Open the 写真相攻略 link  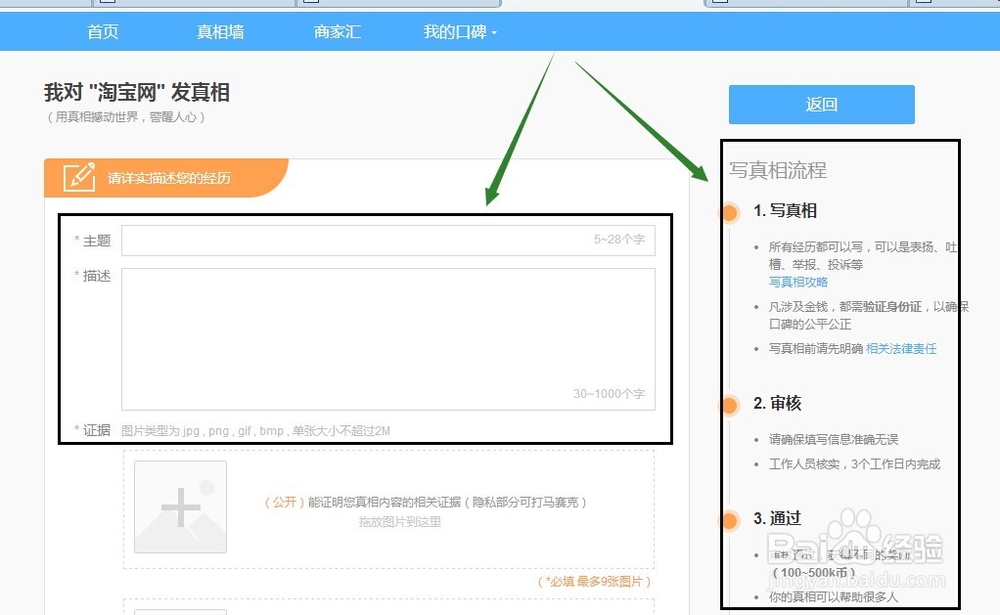click(x=798, y=283)
